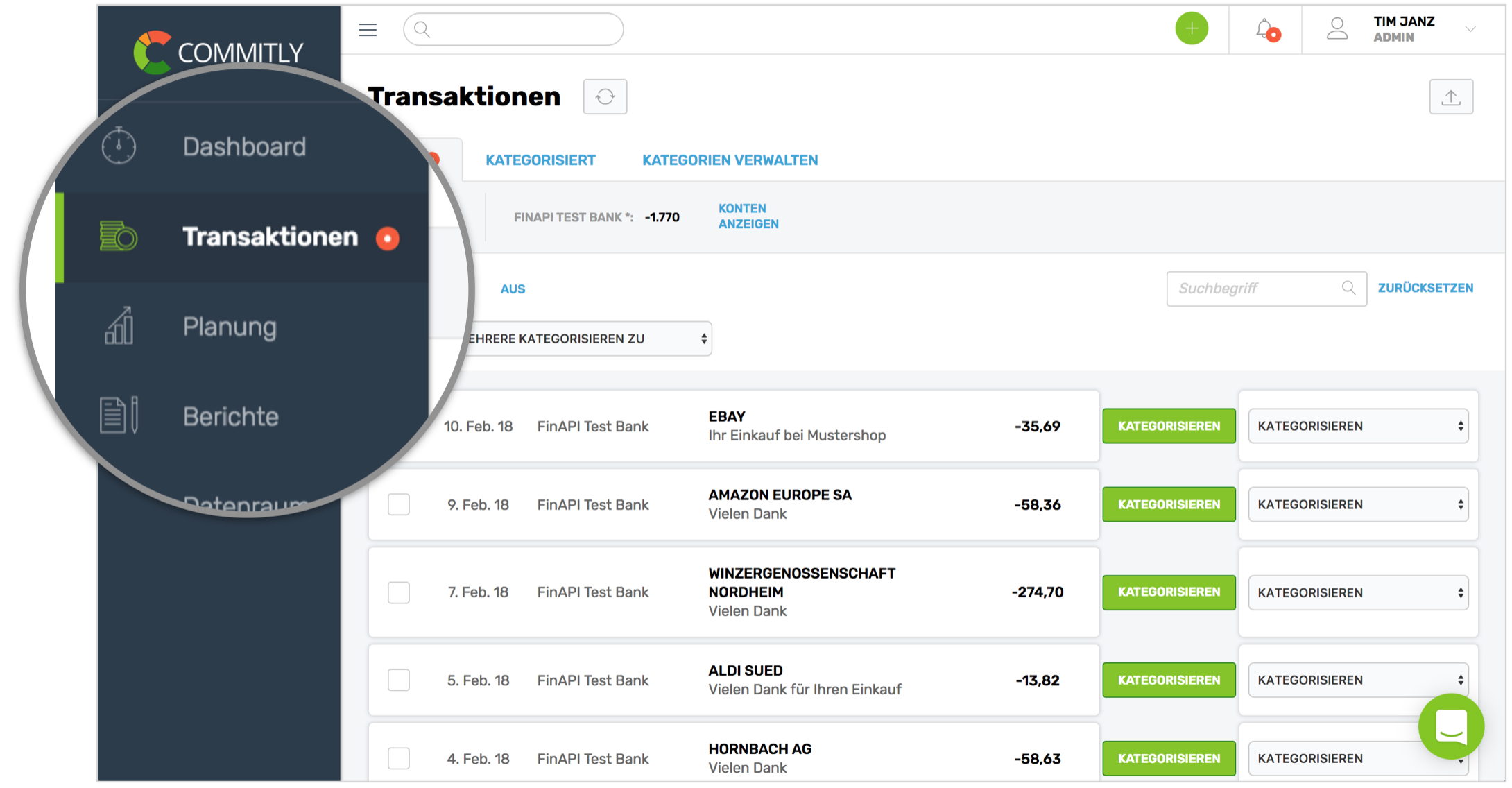Click the green plus add button

(1192, 29)
